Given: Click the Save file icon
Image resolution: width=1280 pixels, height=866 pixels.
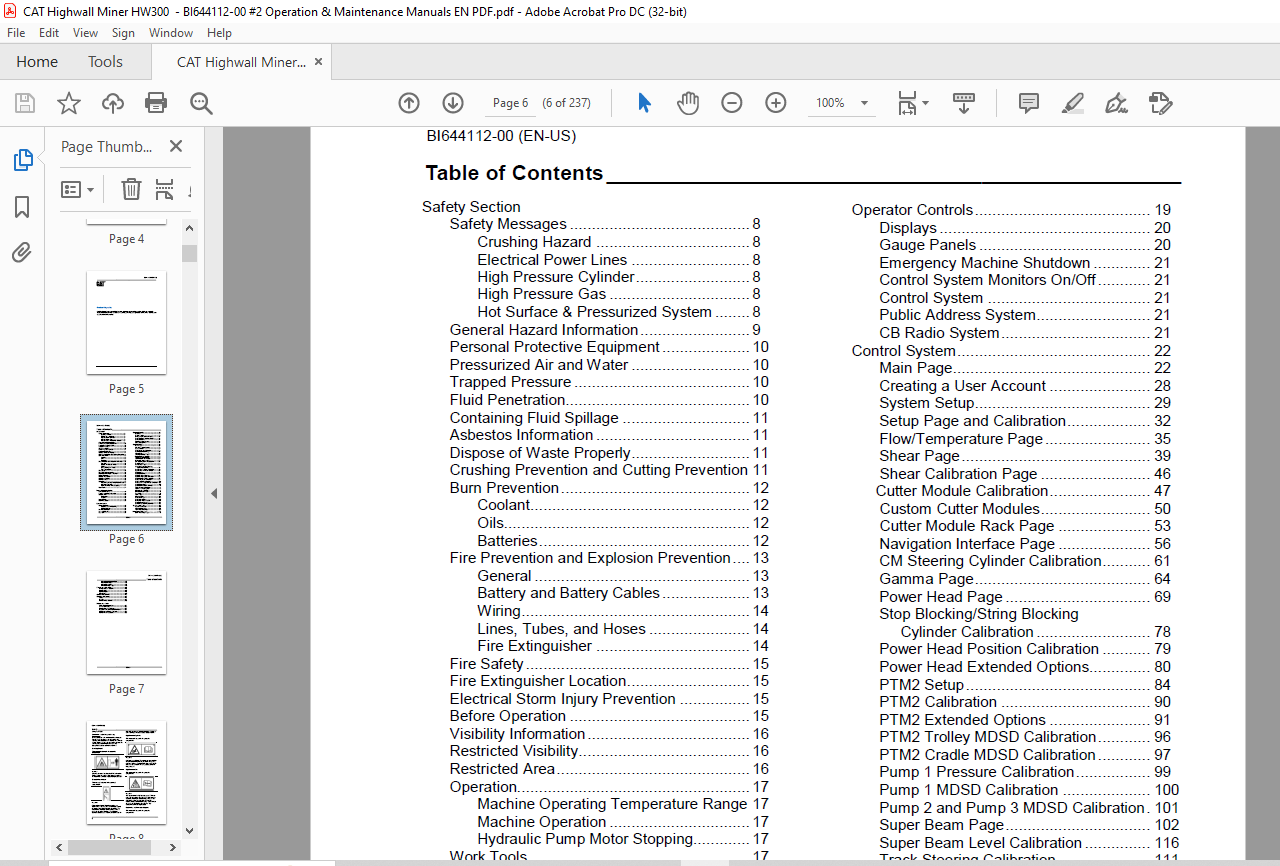Looking at the screenshot, I should pyautogui.click(x=25, y=103).
